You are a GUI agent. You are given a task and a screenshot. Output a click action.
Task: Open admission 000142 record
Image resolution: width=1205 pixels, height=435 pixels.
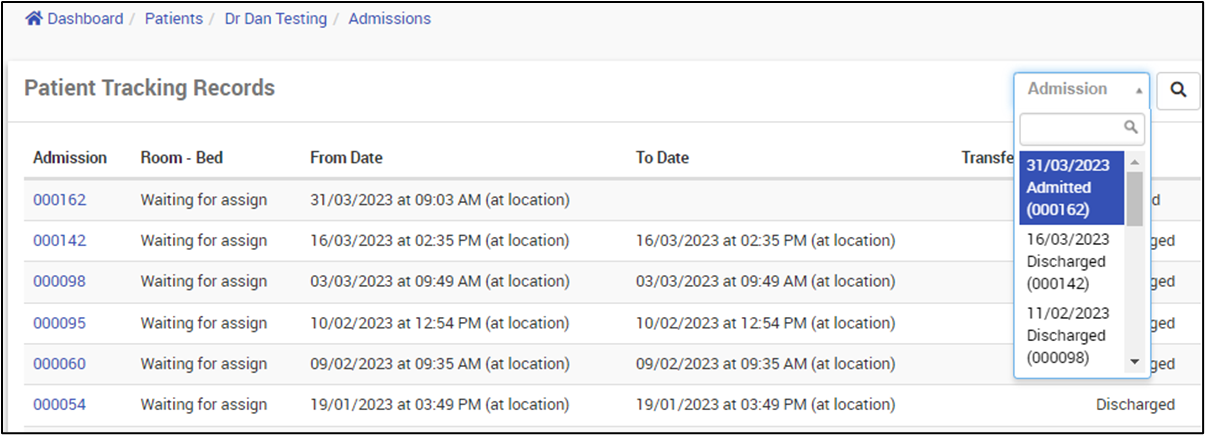[x=60, y=241]
